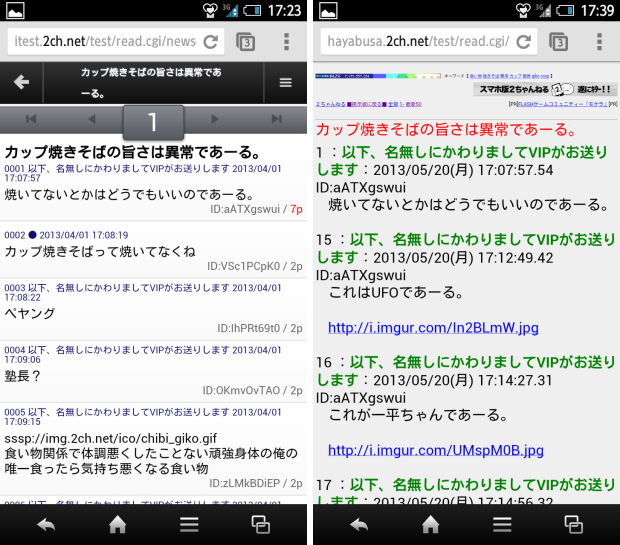This screenshot has width=620, height=545.
Task: Jump to the last page of the thread
Action: click(276, 121)
